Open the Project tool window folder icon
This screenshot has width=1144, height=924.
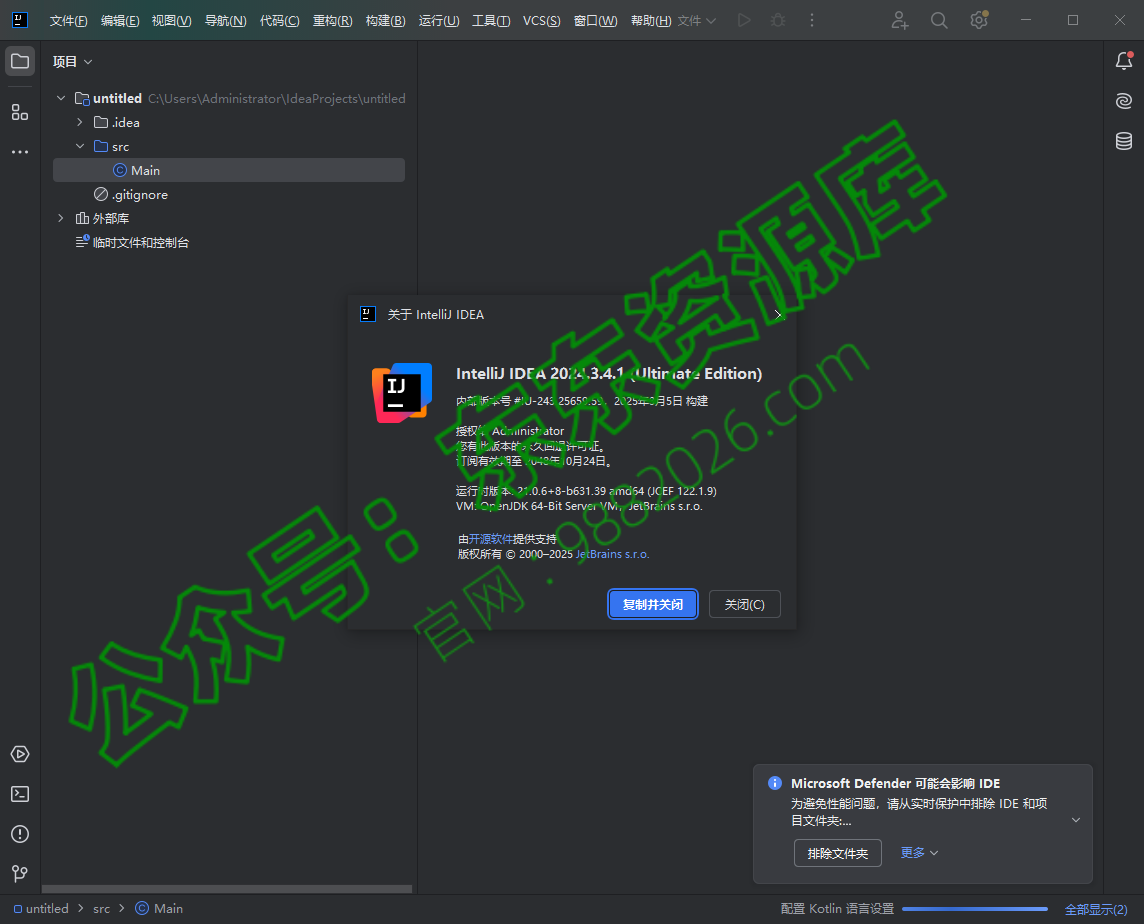coord(20,60)
